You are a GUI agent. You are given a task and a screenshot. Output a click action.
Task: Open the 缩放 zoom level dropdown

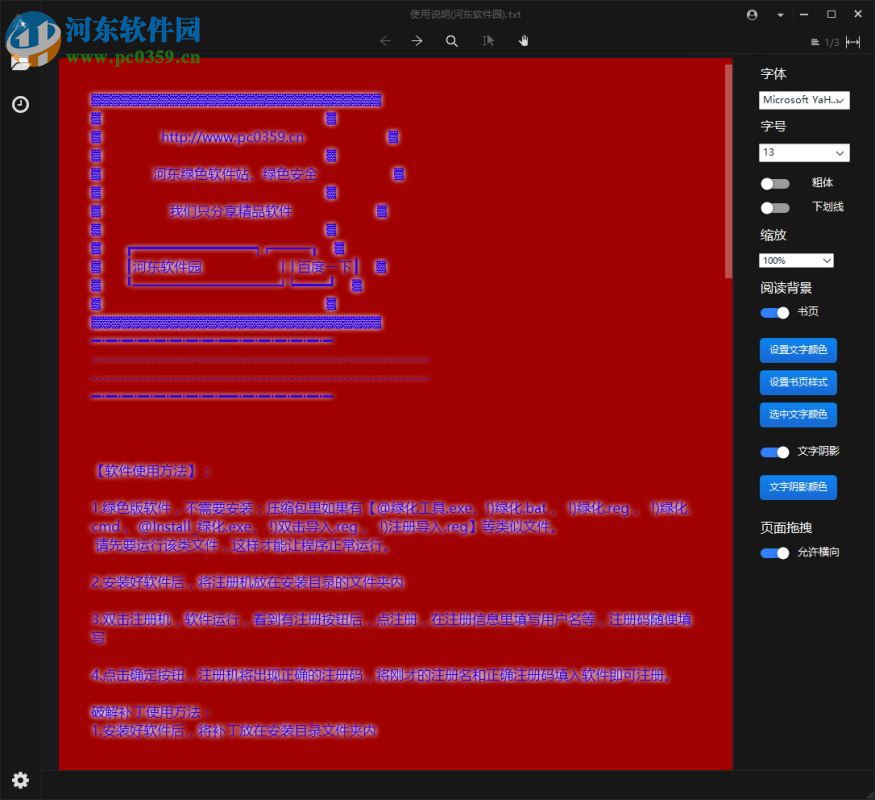coord(796,260)
